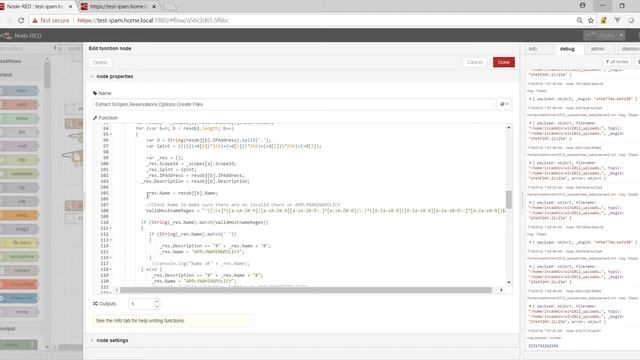
Task: Click the funnel-shaped extension icon
Action: (x=617, y=20)
